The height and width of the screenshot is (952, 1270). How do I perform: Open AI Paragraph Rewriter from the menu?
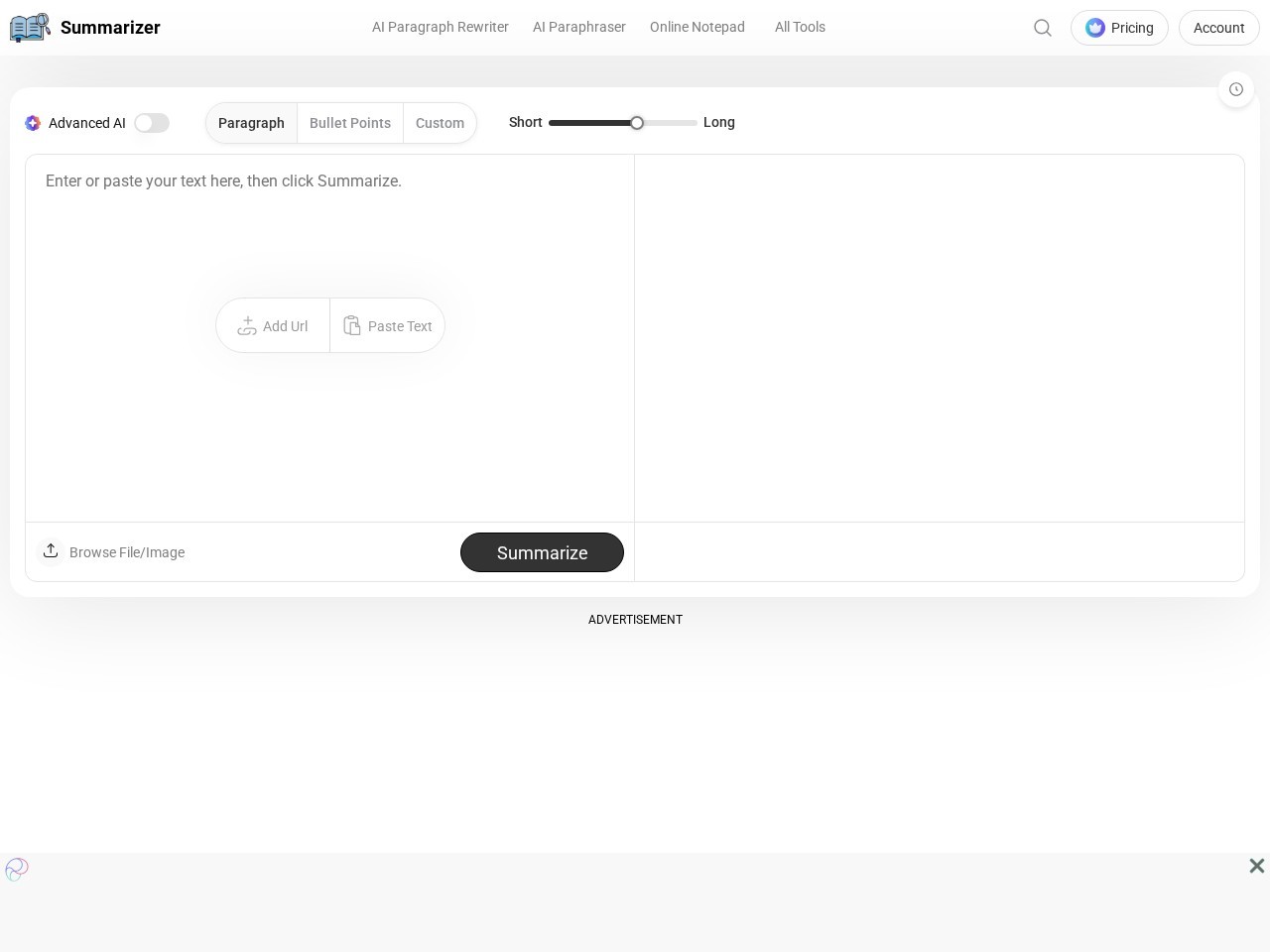(441, 28)
